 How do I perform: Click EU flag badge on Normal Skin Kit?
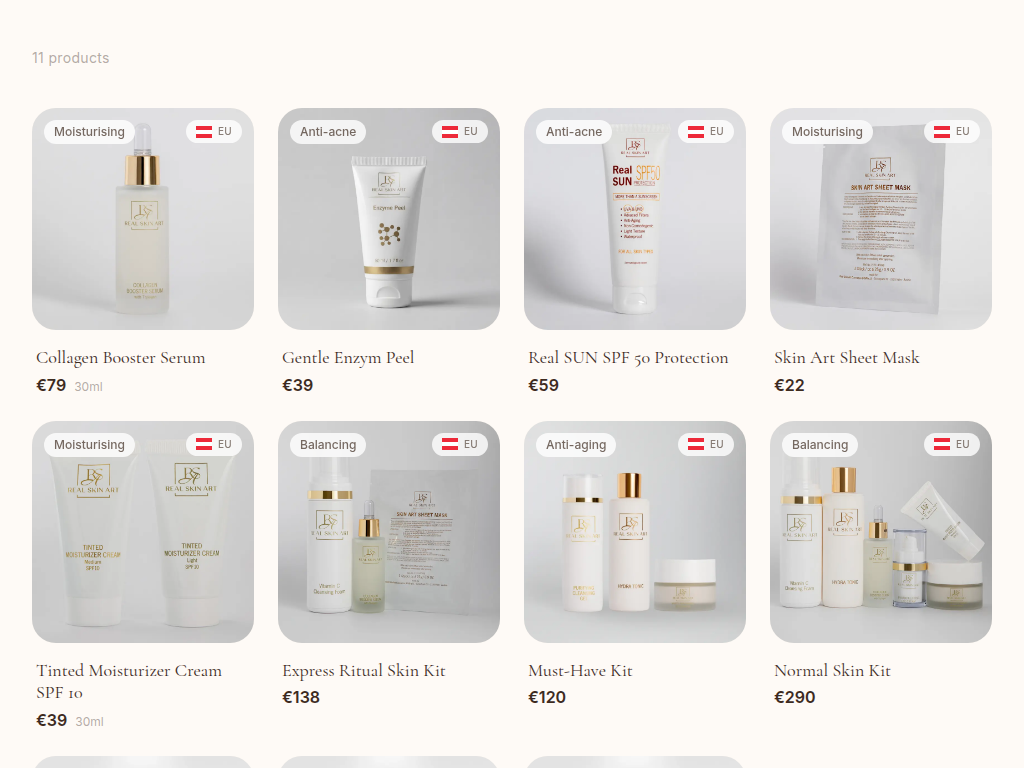952,444
